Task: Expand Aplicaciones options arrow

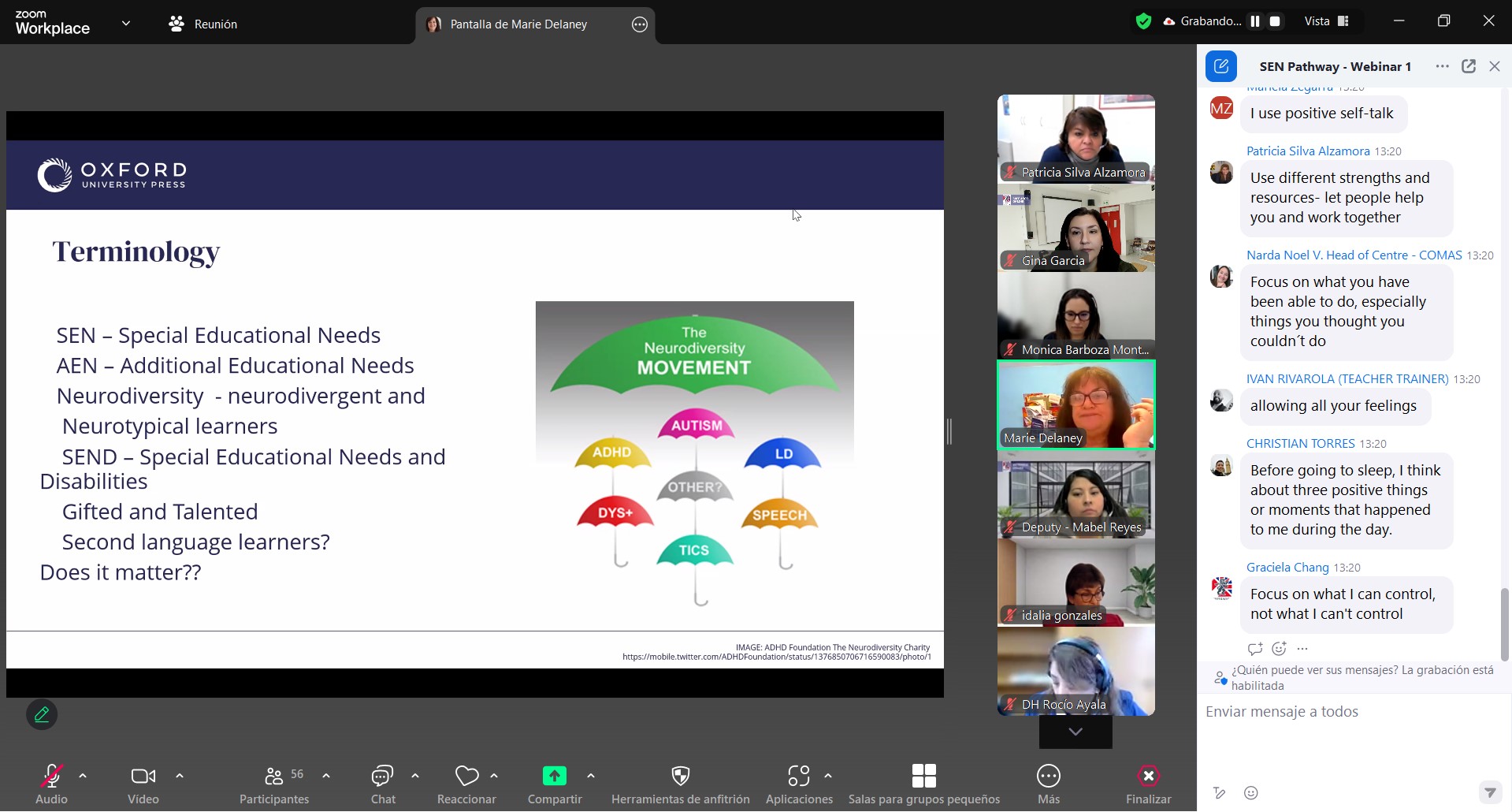Action: 828,777
